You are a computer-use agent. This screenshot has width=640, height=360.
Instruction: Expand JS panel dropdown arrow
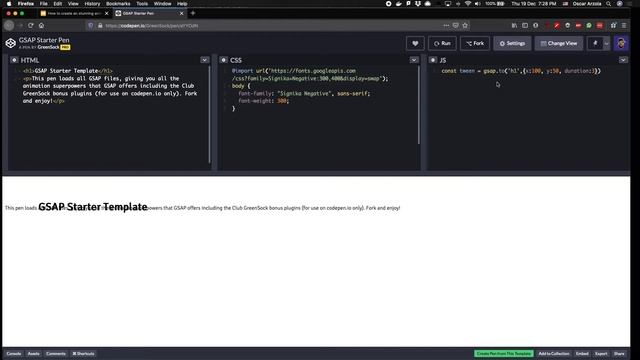pos(623,60)
